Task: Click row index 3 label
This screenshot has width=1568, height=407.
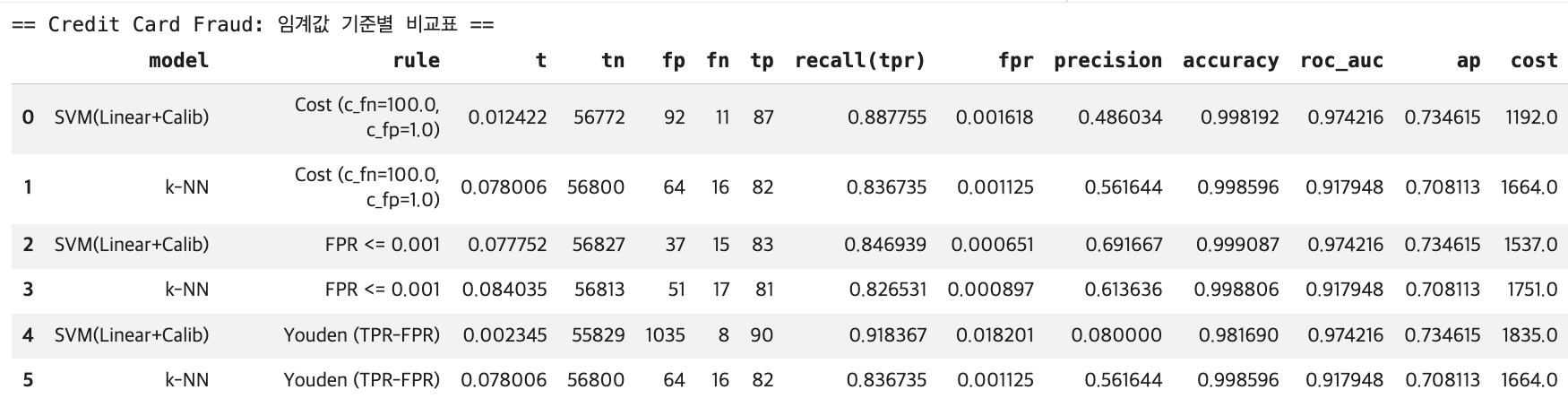Action: [28, 290]
